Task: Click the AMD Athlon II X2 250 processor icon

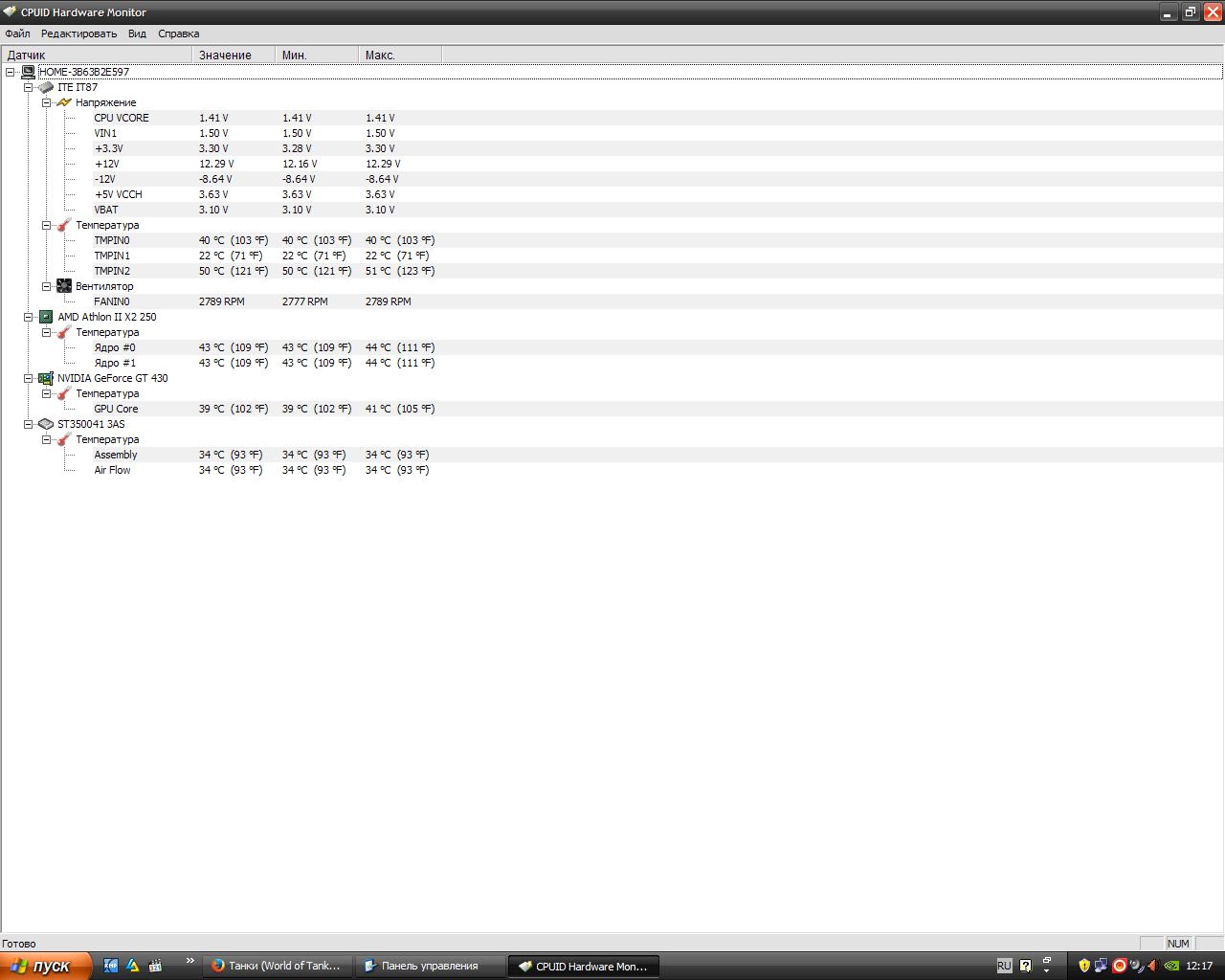Action: pos(46,317)
